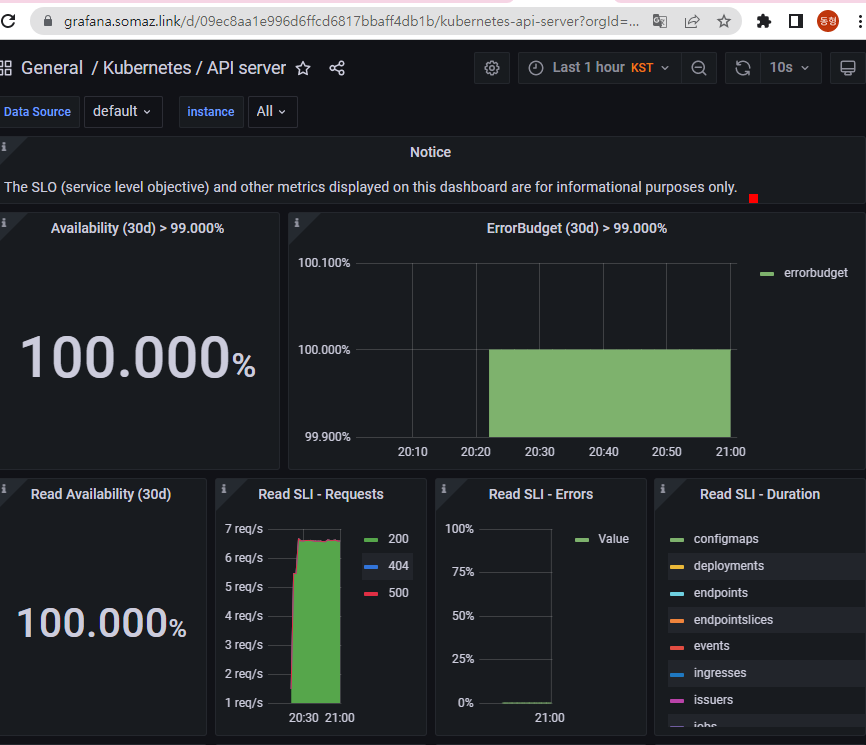Open the dashboards grid icon
The width and height of the screenshot is (866, 745).
(x=6, y=68)
